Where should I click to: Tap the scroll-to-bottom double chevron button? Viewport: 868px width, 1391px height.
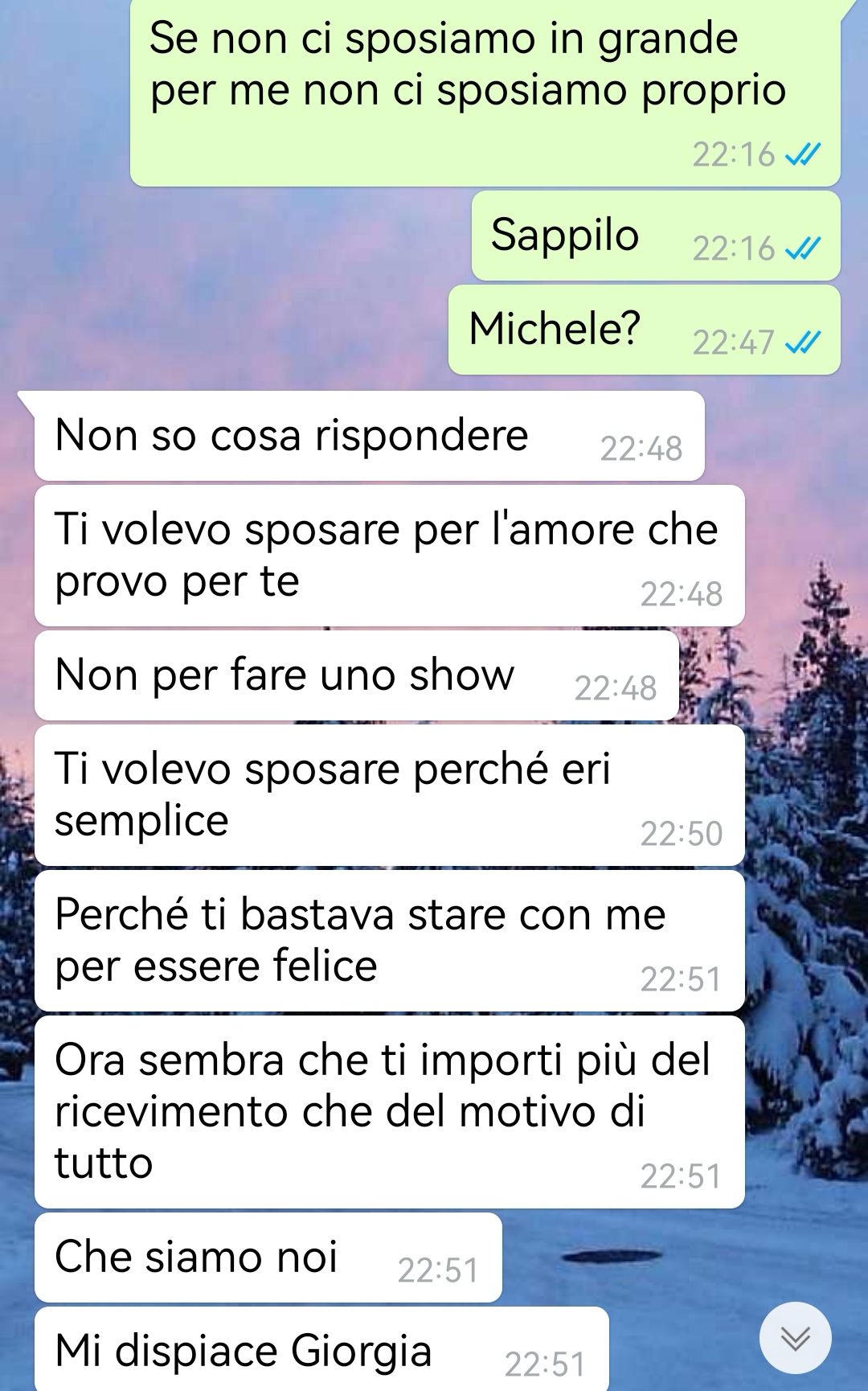795,1338
